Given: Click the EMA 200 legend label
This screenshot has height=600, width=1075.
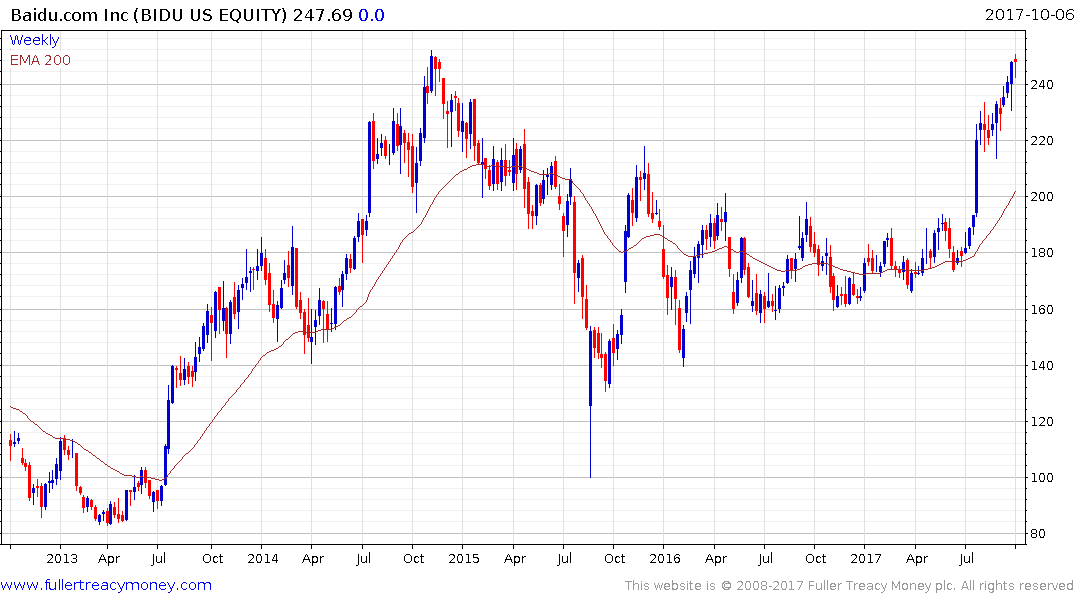Looking at the screenshot, I should (x=40, y=60).
